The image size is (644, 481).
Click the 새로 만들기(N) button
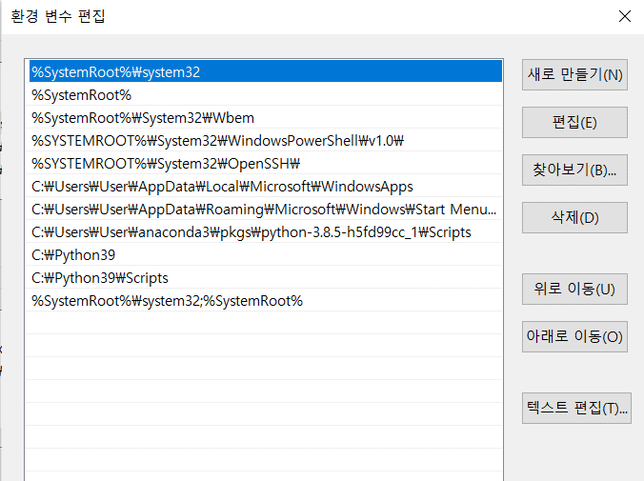(575, 75)
